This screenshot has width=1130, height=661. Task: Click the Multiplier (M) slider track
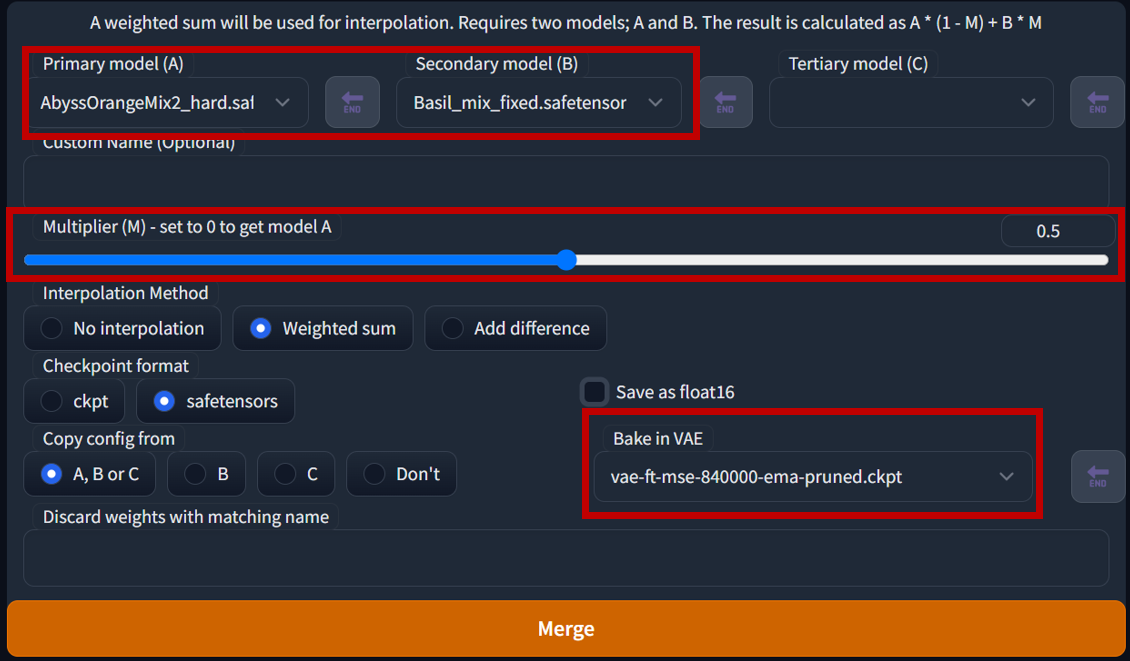(566, 260)
